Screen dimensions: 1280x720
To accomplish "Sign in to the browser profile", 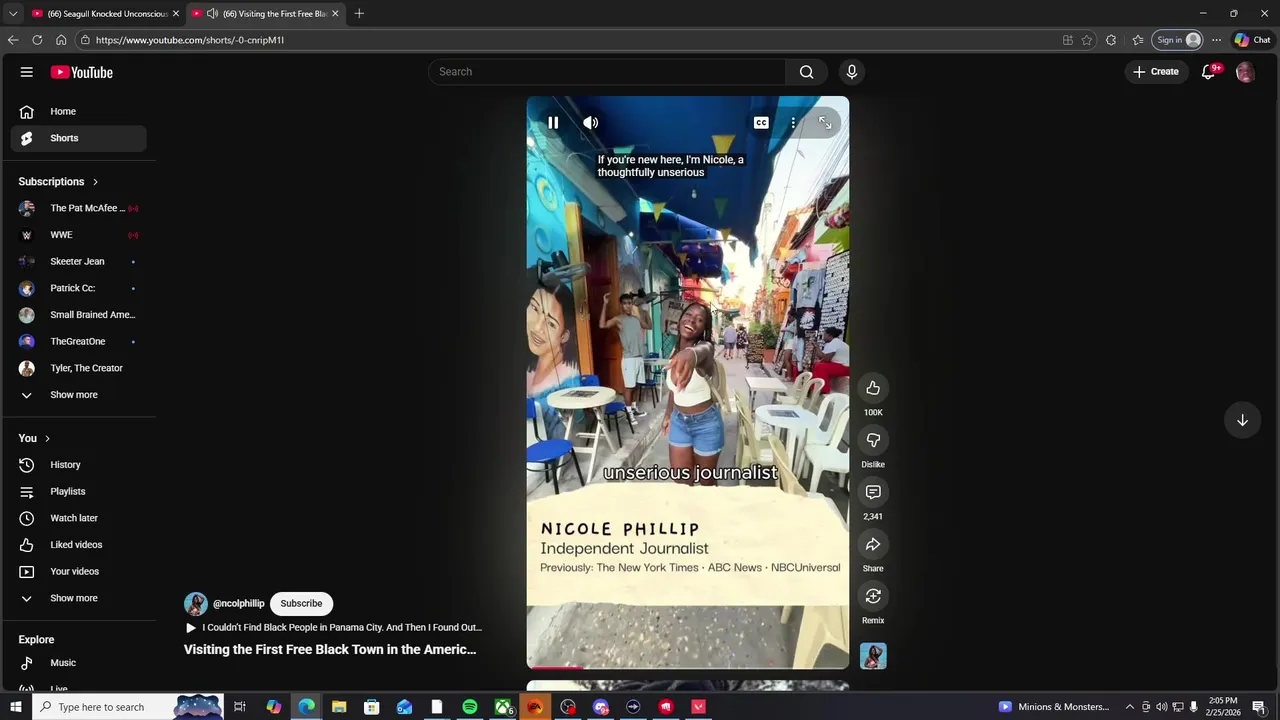I will pos(1177,40).
